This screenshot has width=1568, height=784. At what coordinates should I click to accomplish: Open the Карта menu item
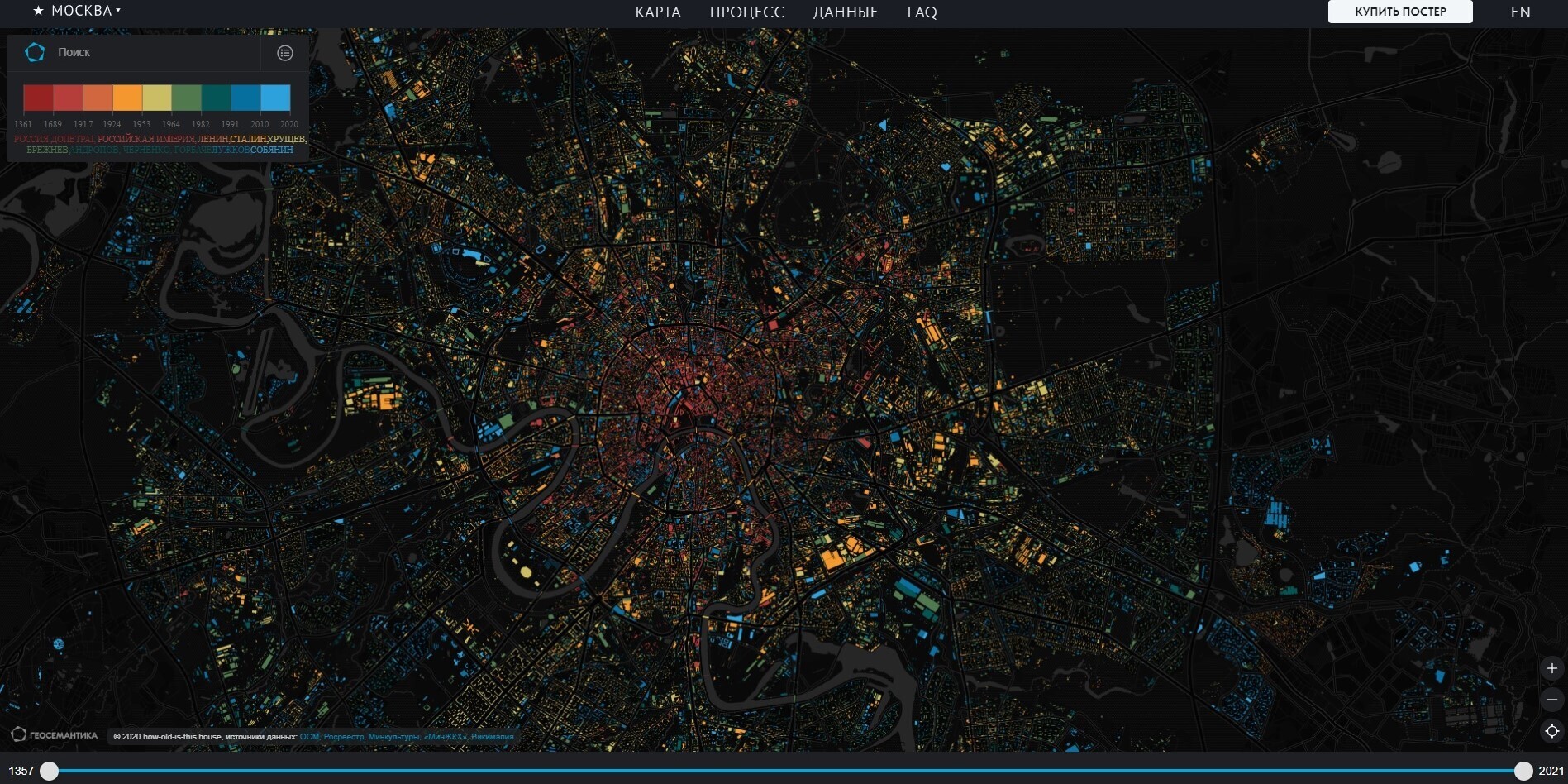point(658,12)
